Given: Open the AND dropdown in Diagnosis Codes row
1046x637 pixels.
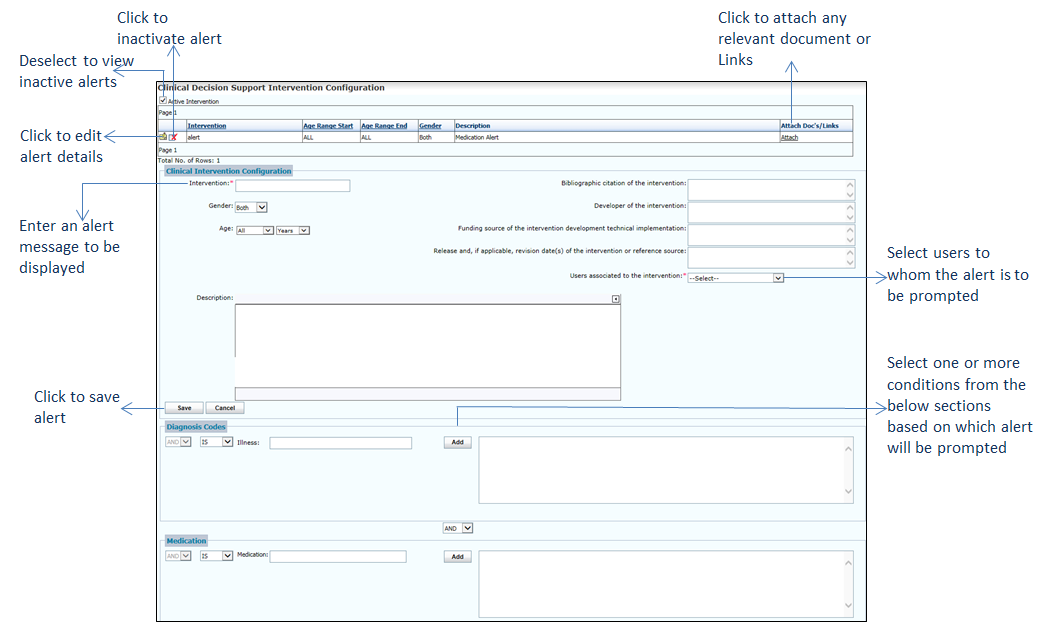Looking at the screenshot, I should tap(178, 442).
